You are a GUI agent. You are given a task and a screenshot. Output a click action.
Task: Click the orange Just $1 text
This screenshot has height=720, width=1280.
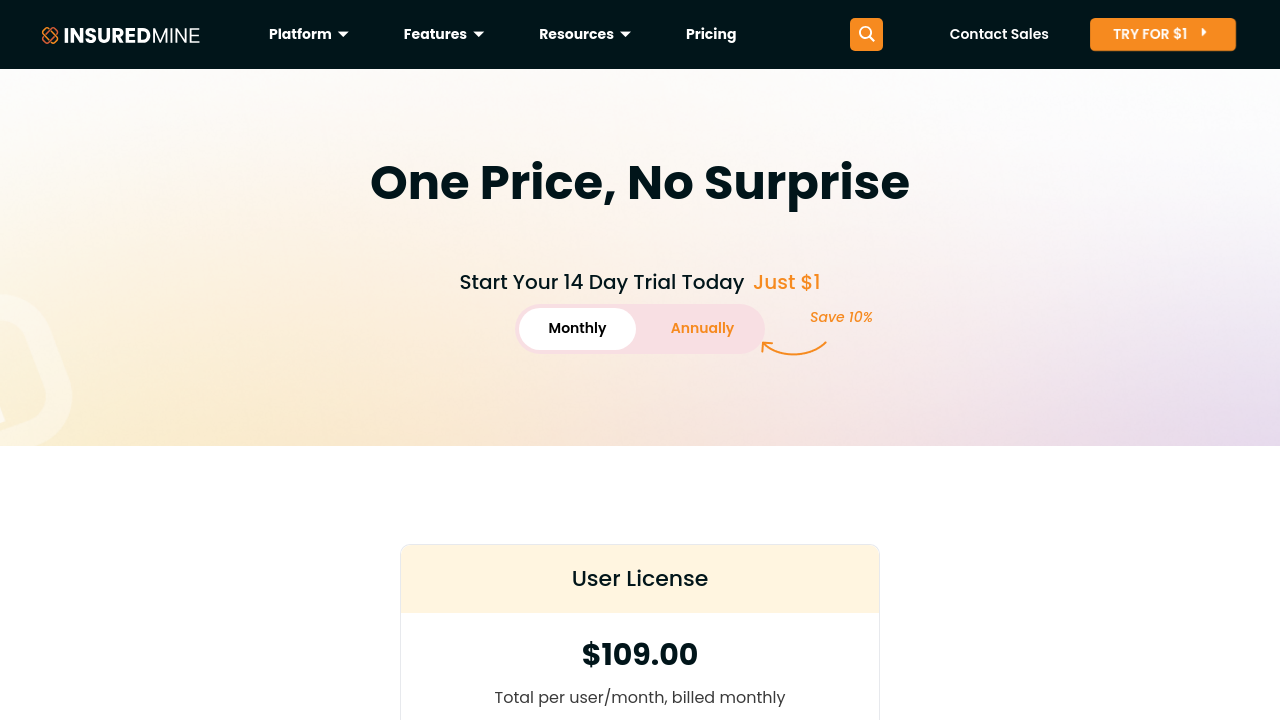point(786,282)
